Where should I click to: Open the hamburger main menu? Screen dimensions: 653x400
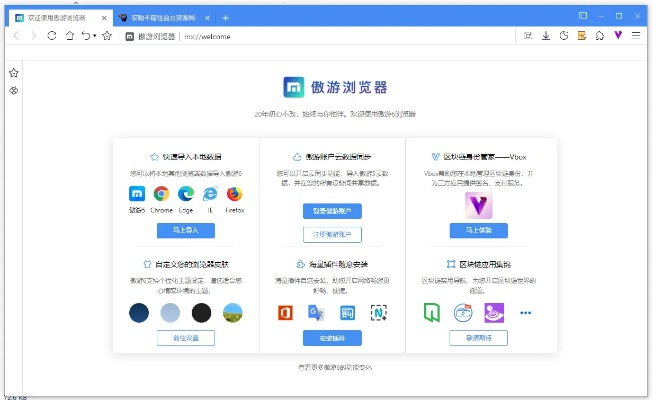636,36
